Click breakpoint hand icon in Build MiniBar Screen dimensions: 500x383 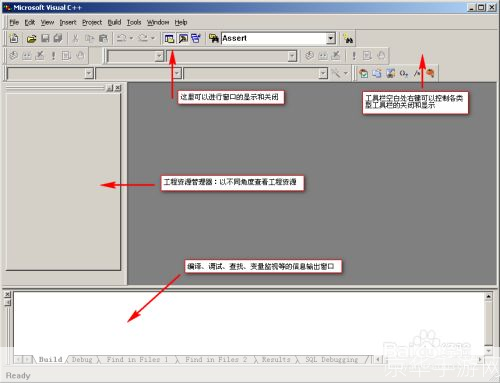[x=80, y=56]
